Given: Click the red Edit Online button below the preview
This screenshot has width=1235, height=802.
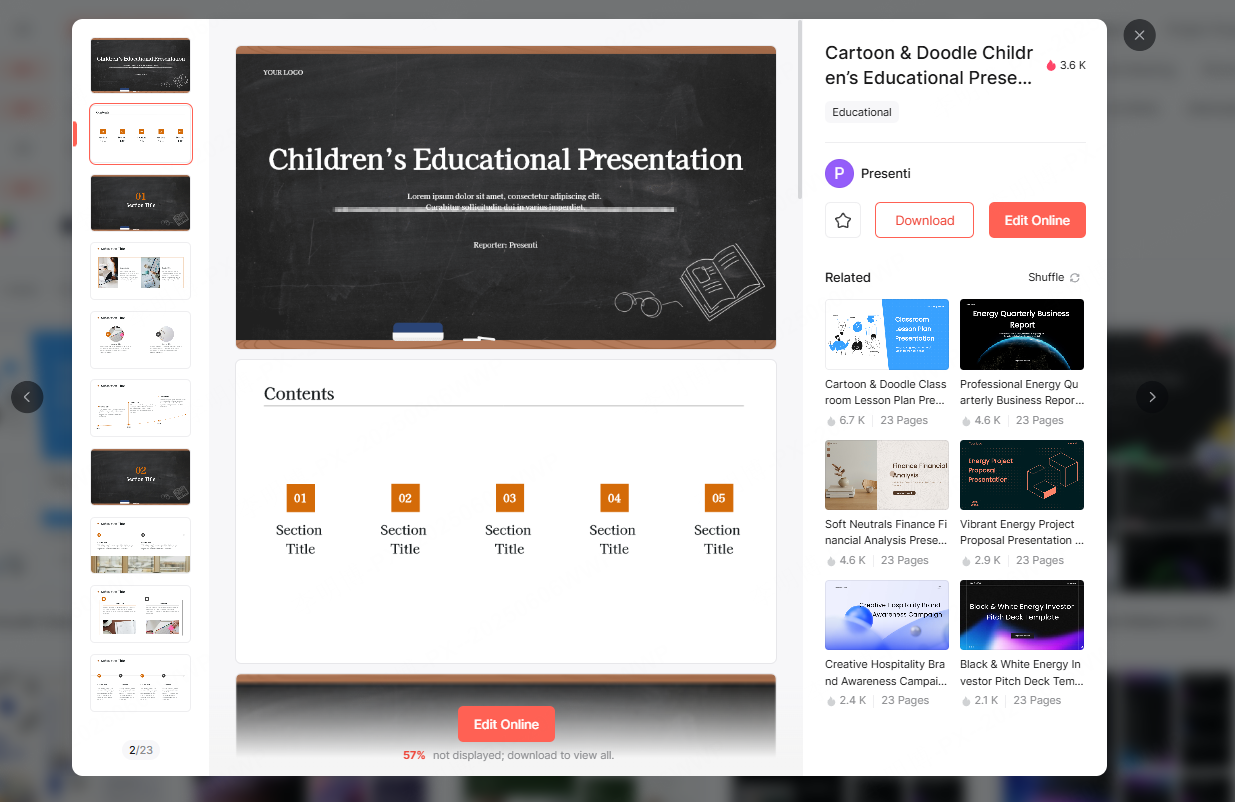Looking at the screenshot, I should pyautogui.click(x=506, y=724).
